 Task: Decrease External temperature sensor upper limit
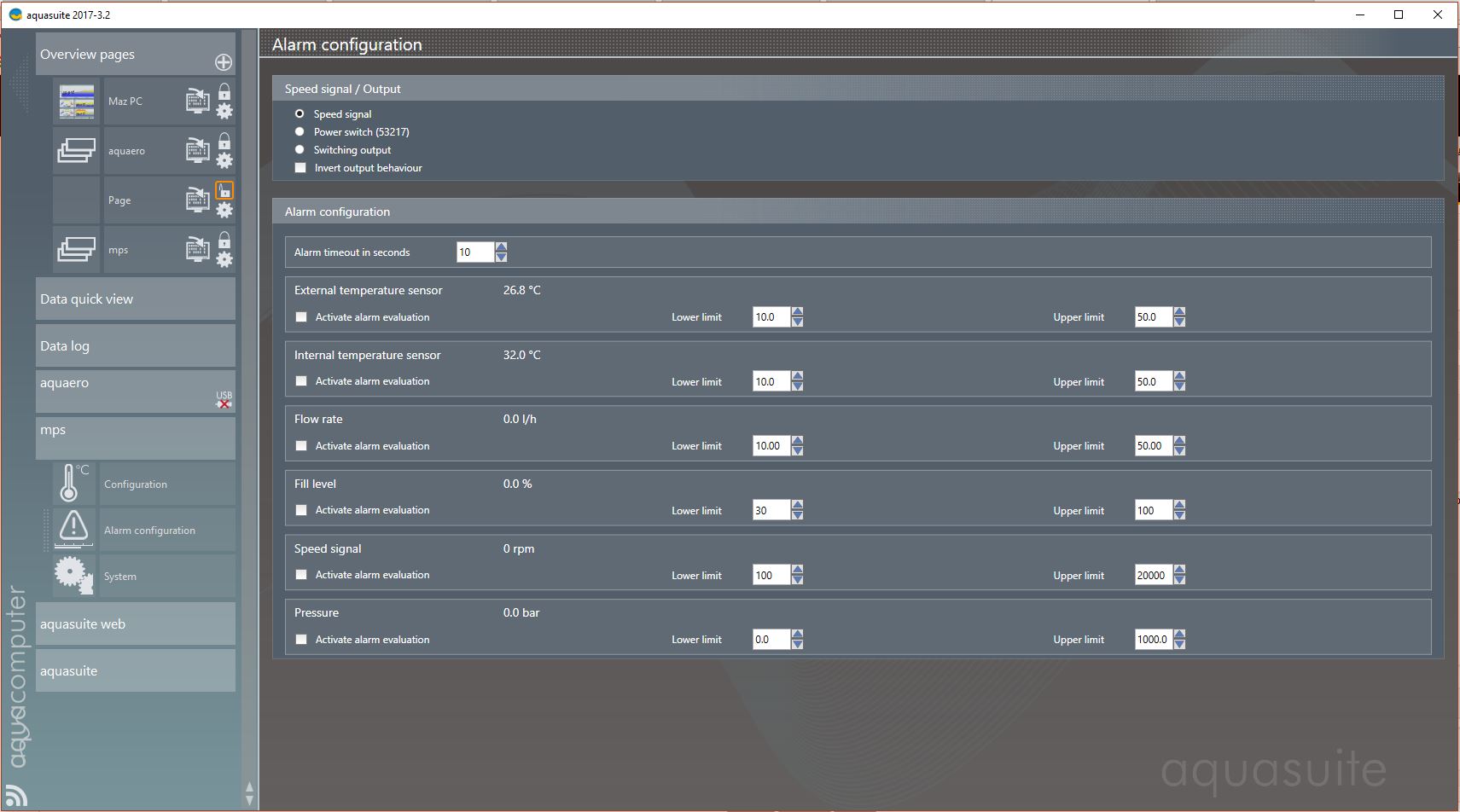[1179, 322]
